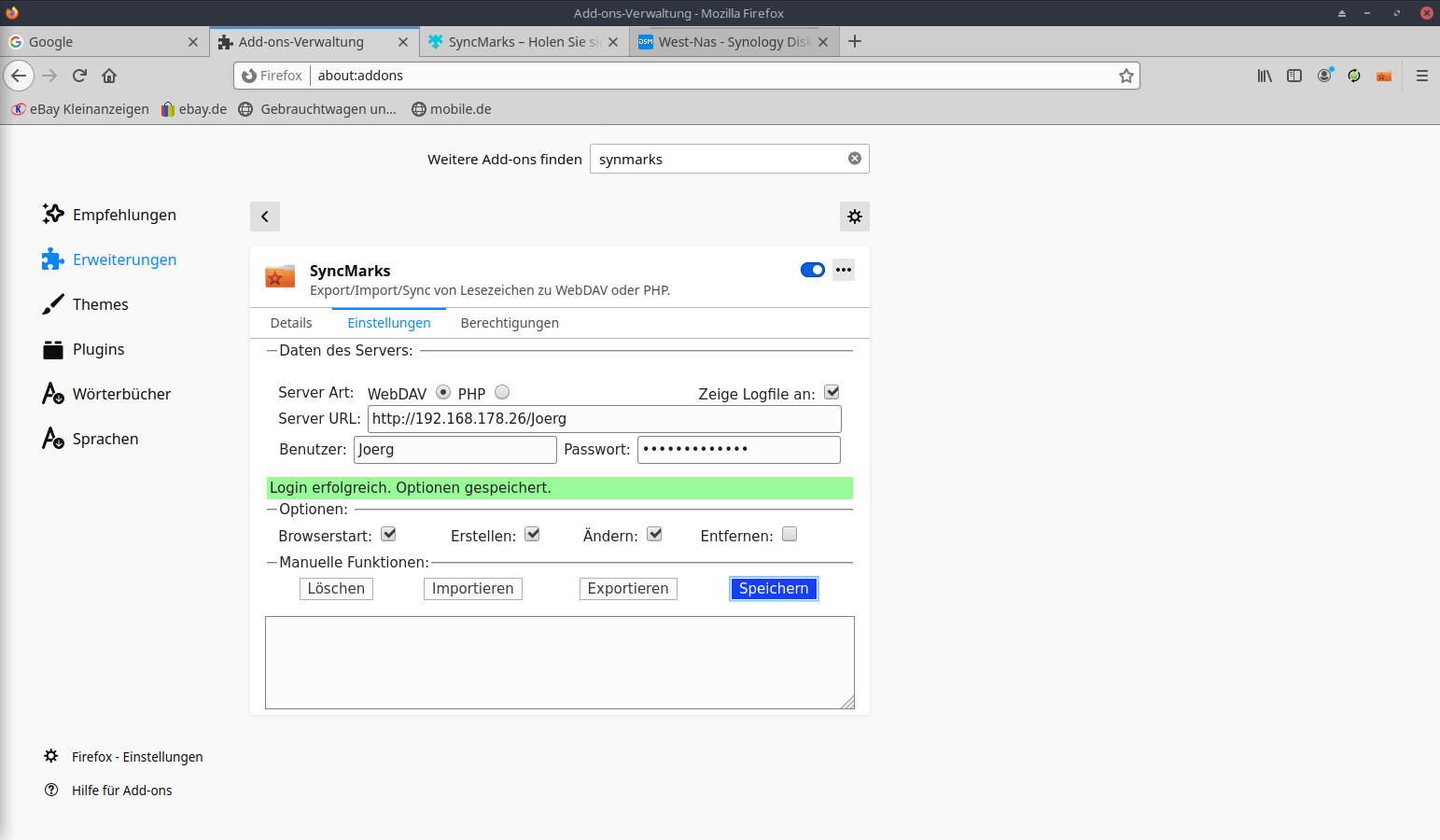This screenshot has width=1440, height=840.
Task: Open the Library bookshelf icon
Action: coord(1265,76)
